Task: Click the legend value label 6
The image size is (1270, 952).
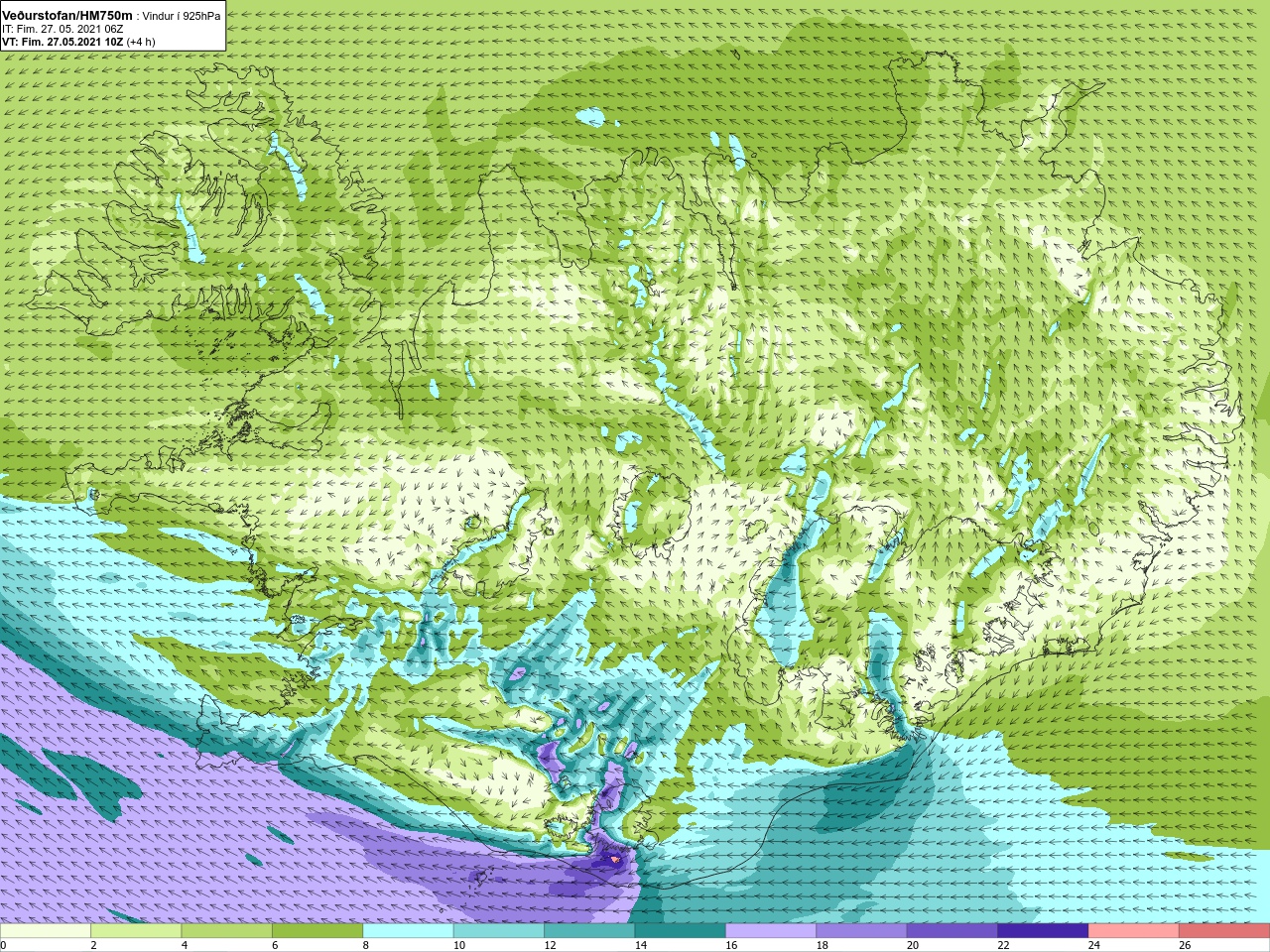Action: (x=276, y=945)
